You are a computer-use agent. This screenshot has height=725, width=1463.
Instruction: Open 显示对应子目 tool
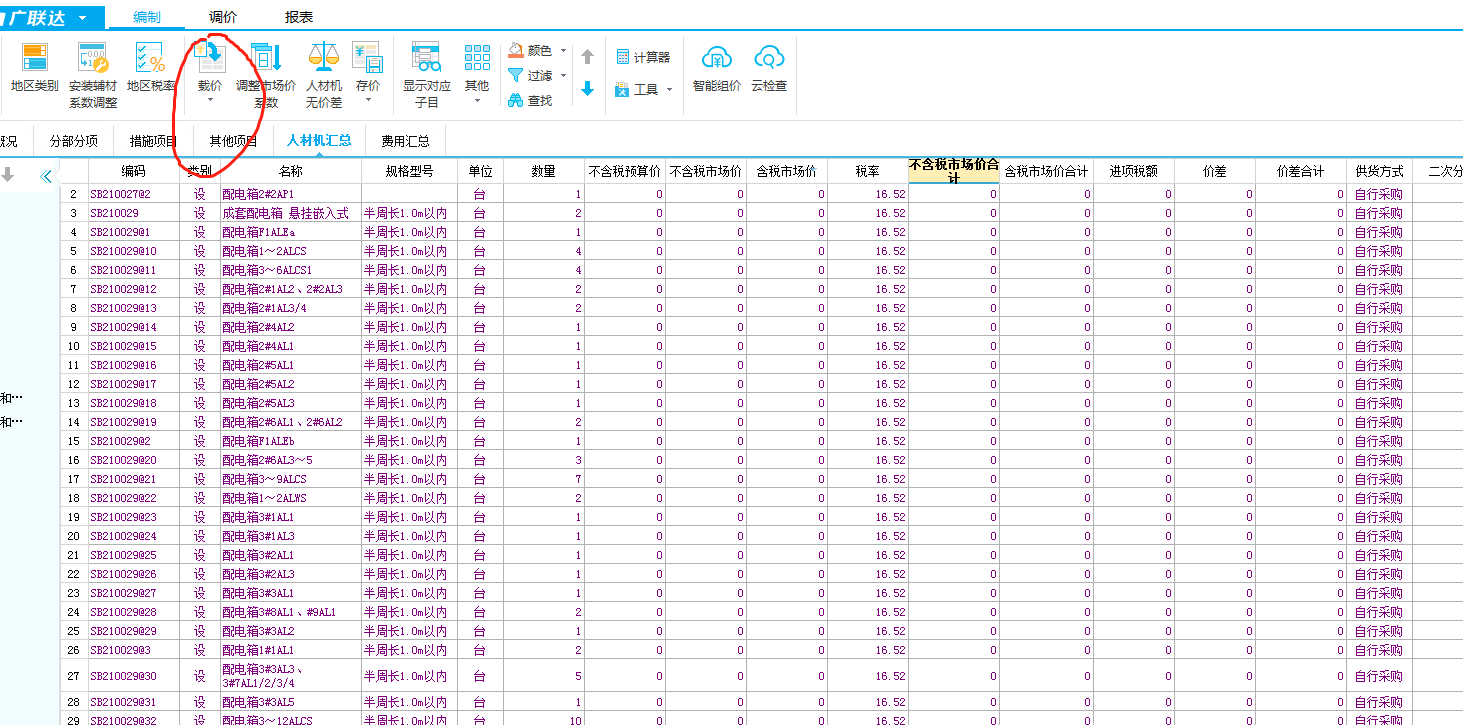(427, 75)
